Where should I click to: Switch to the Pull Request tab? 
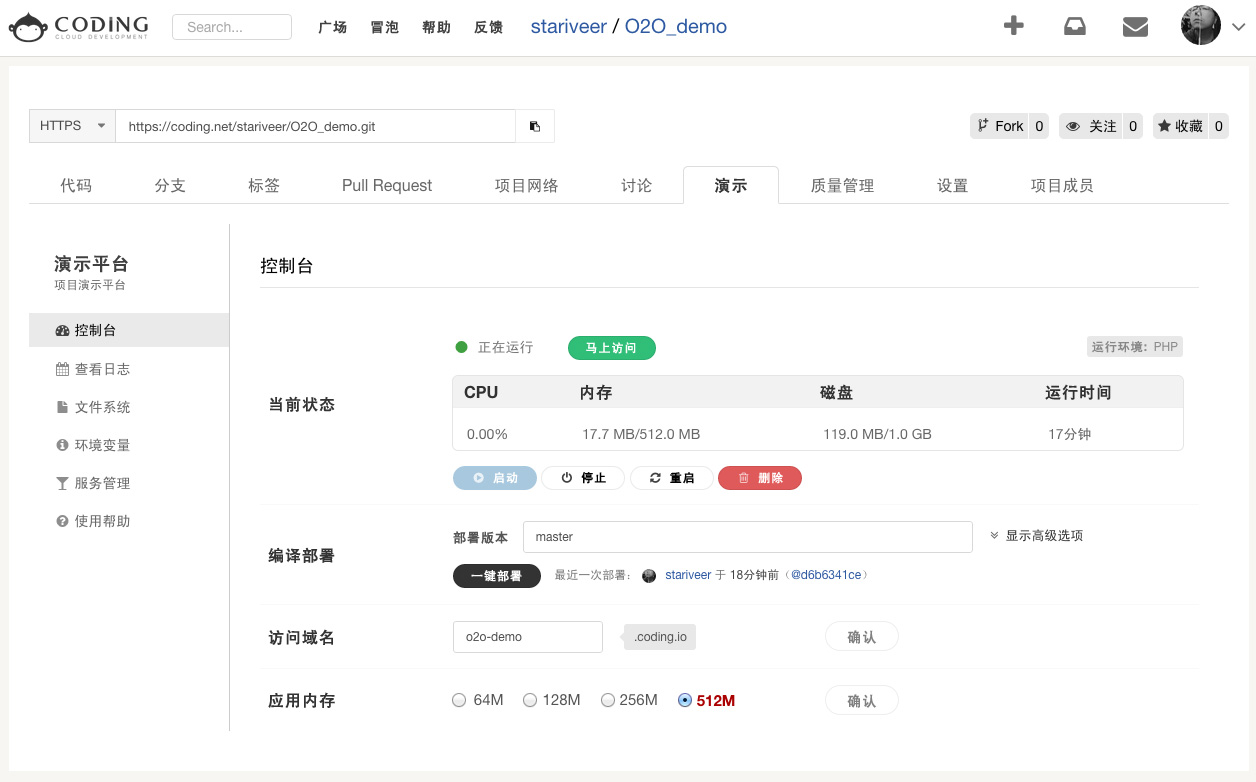tap(386, 185)
